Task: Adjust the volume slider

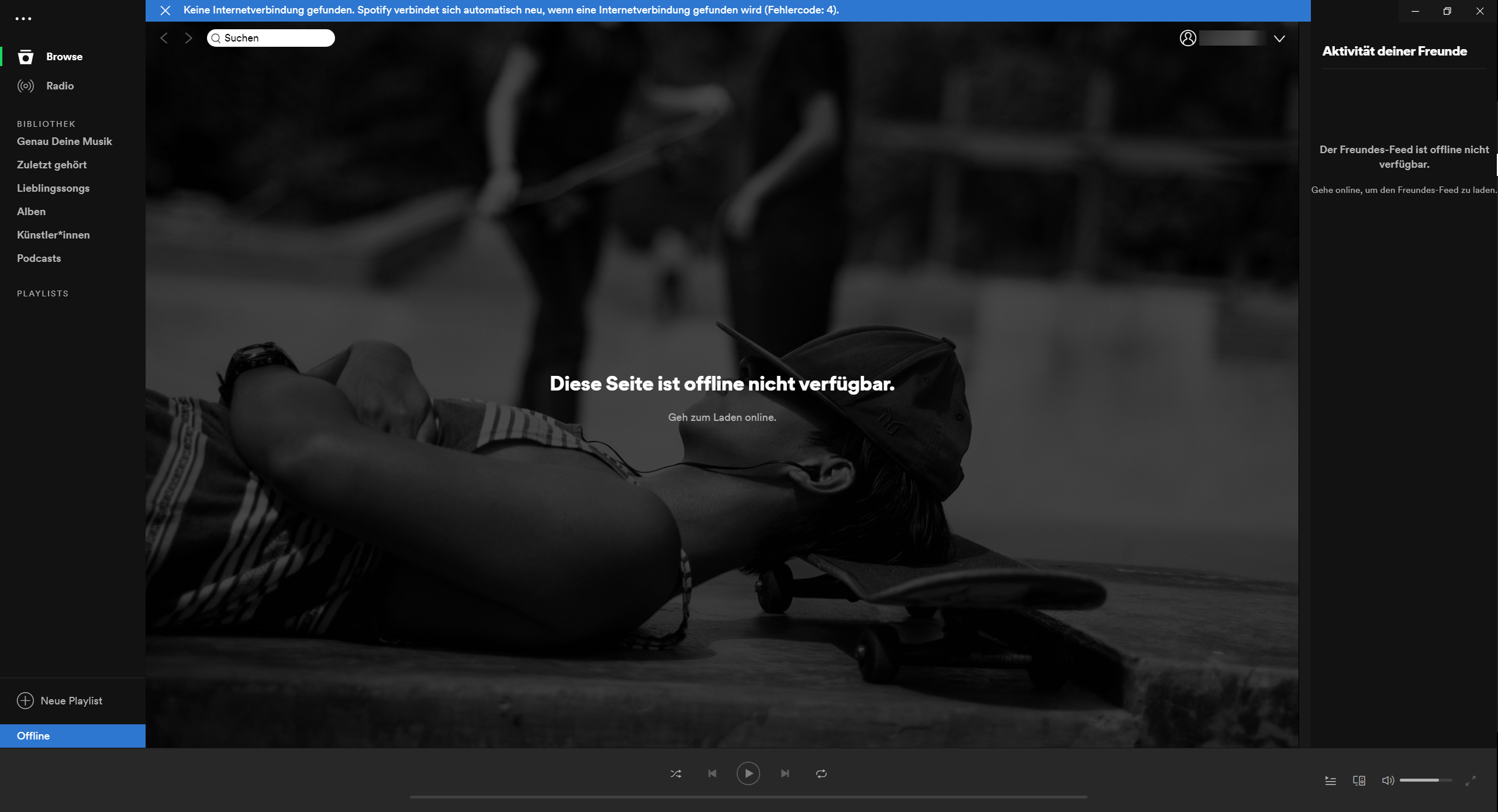Action: [x=1425, y=780]
